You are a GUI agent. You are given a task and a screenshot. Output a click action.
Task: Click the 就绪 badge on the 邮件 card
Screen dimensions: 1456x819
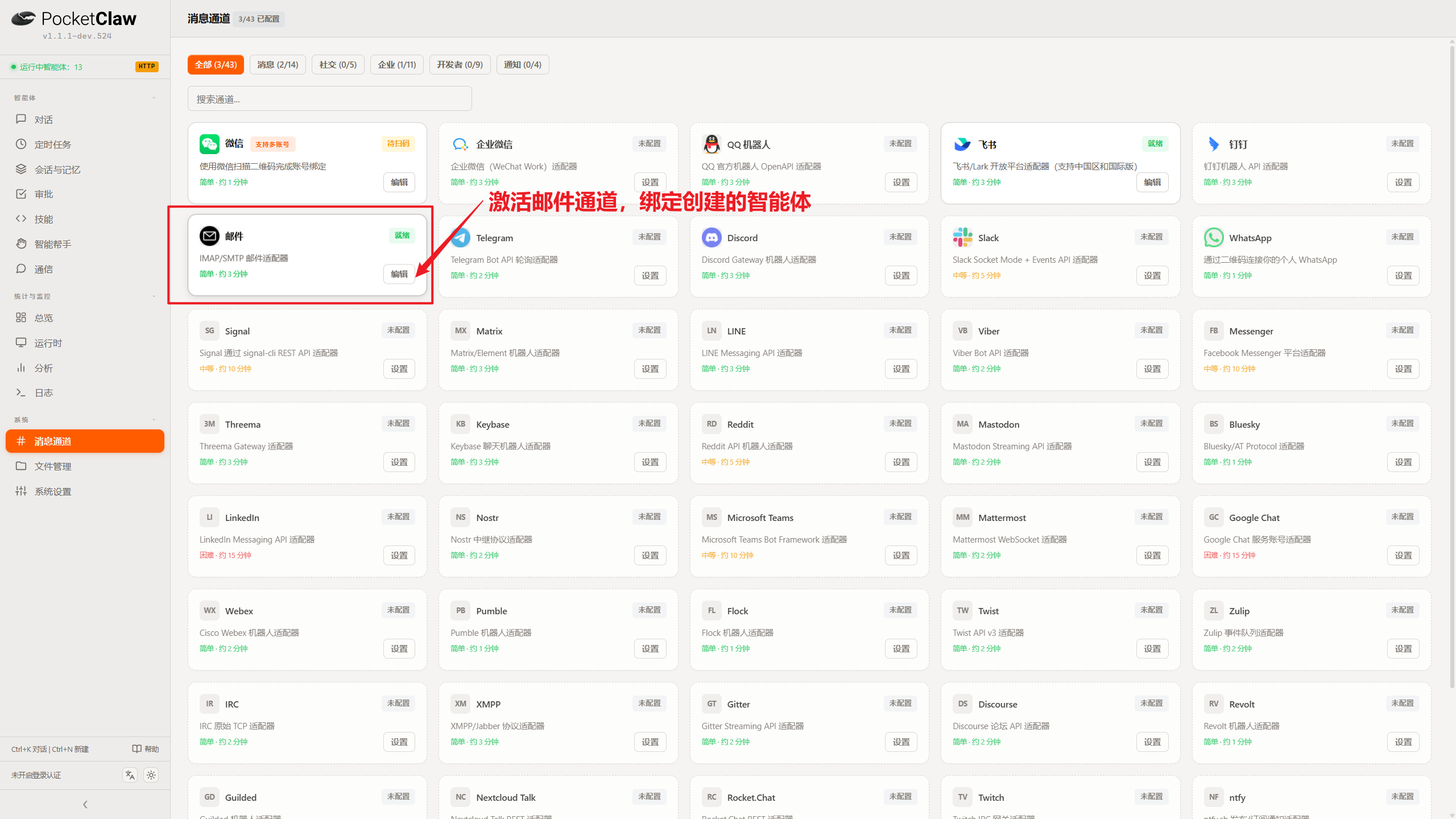click(x=402, y=235)
